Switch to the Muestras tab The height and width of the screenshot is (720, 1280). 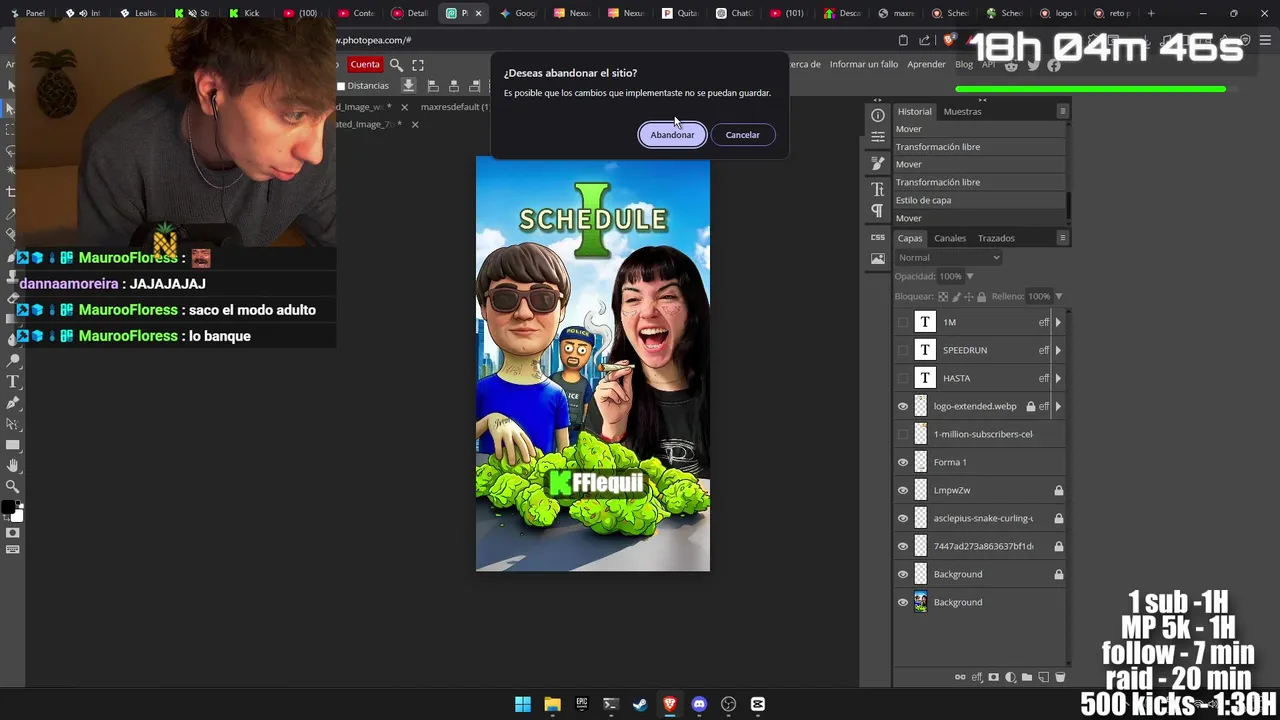pos(962,111)
